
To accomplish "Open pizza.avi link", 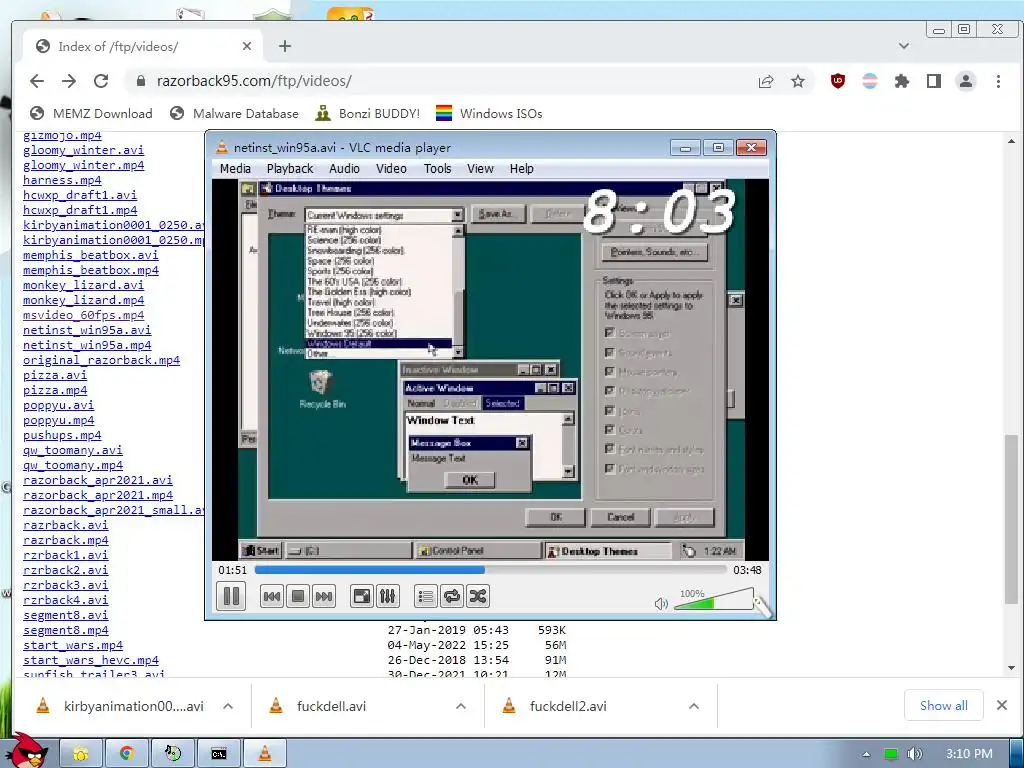I will point(55,375).
